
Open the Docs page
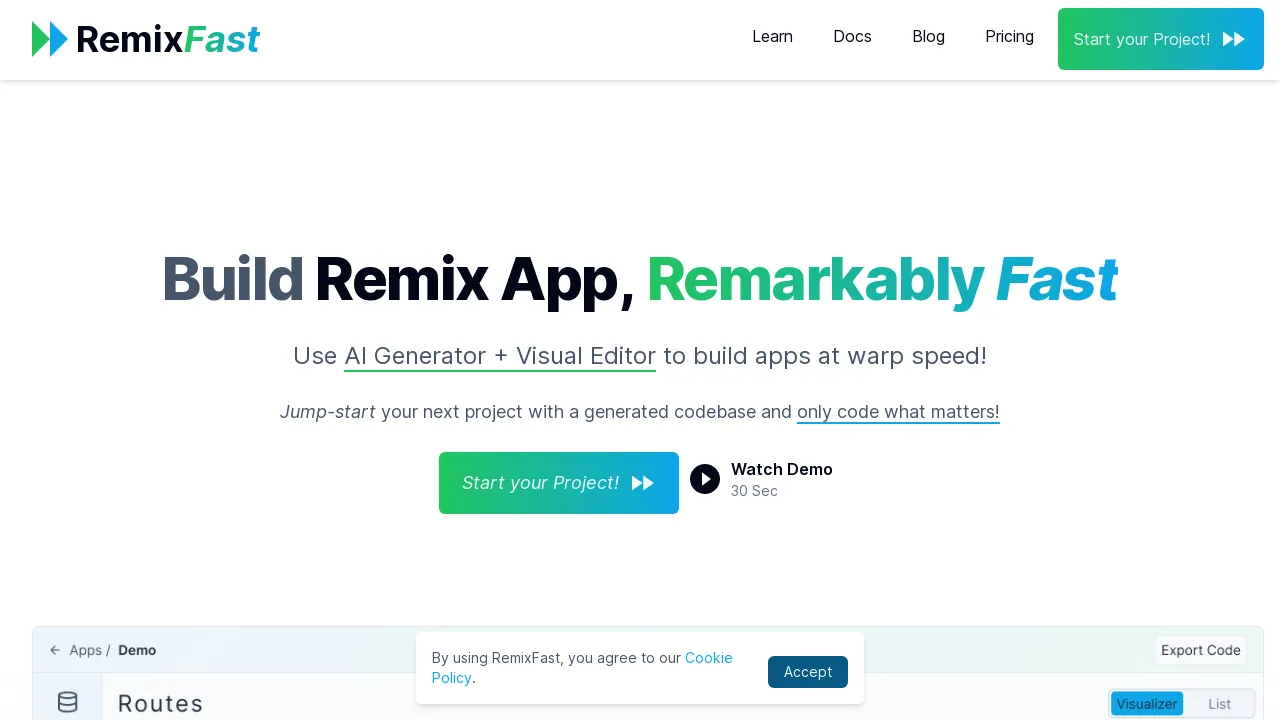(852, 37)
